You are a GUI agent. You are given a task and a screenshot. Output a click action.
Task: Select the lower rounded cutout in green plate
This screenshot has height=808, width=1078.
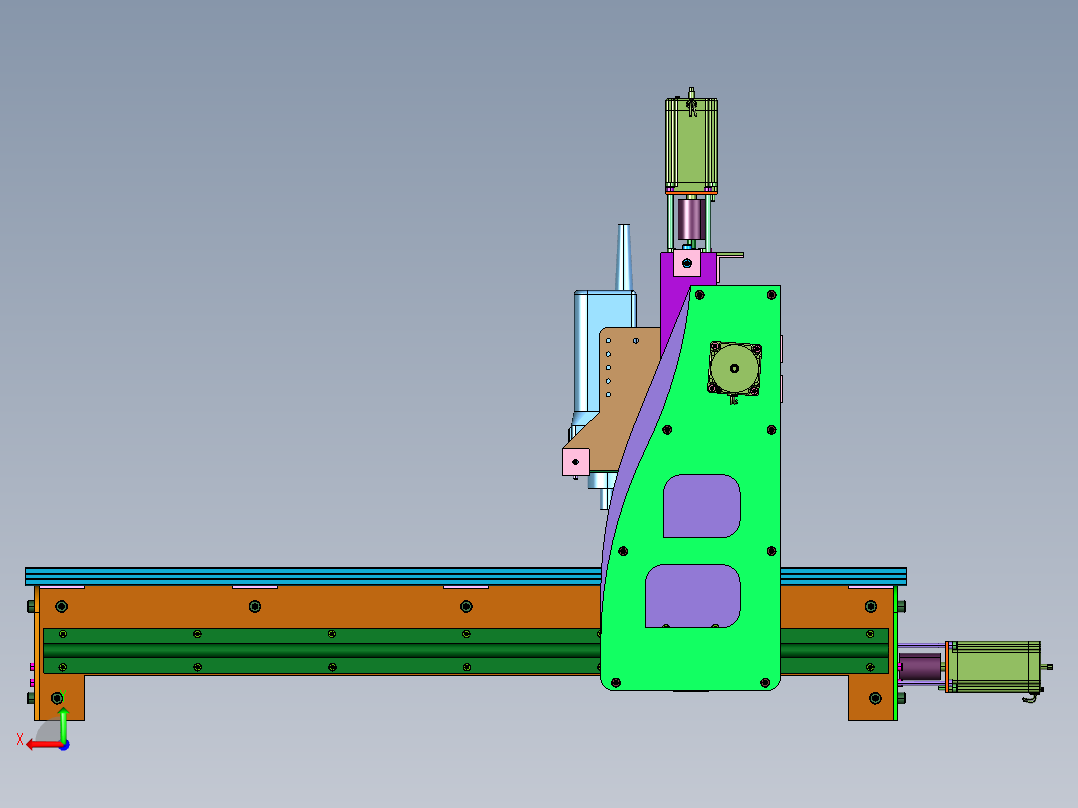693,595
